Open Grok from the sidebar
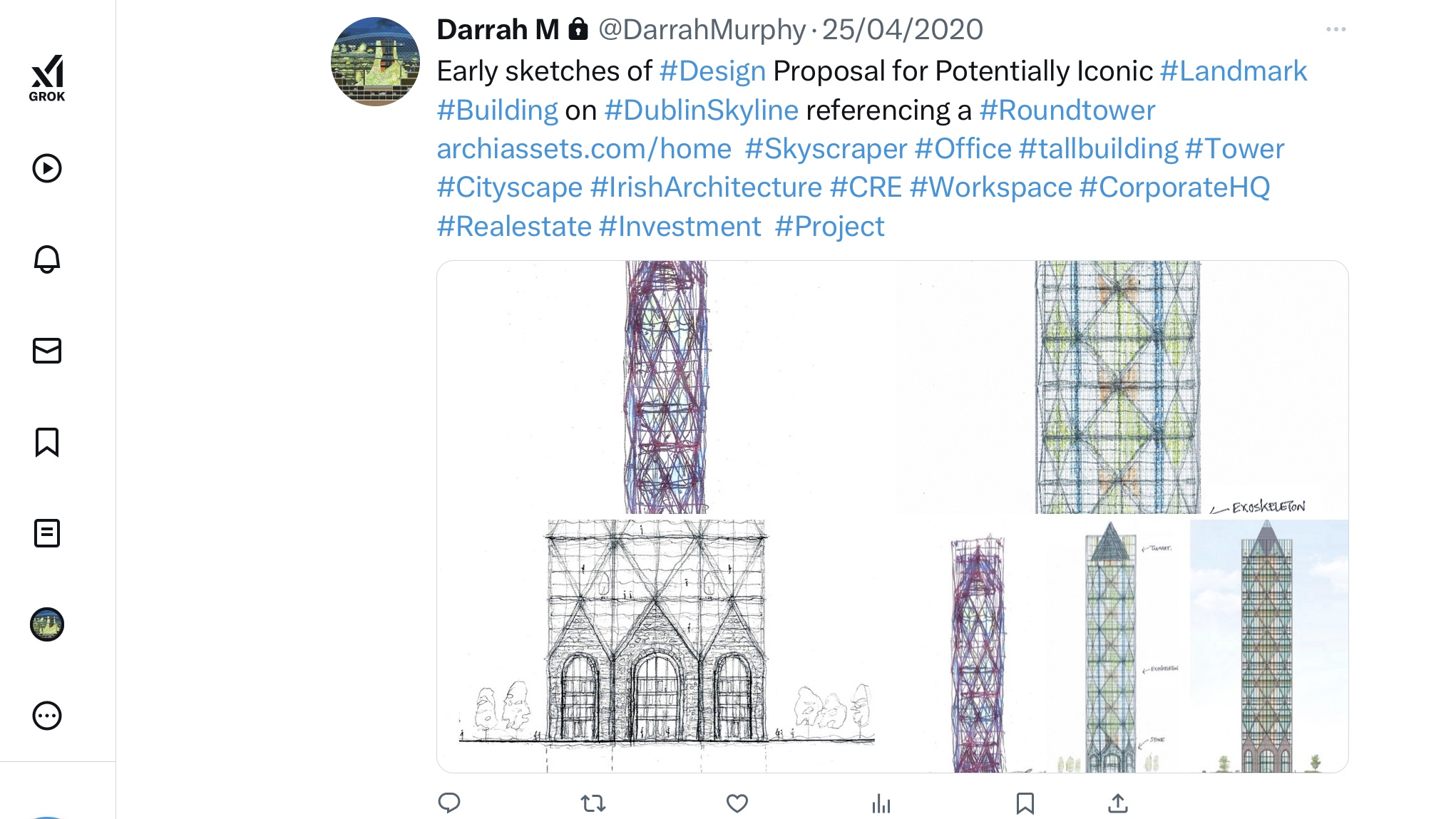Screen dimensions: 1456x819 pos(47,78)
